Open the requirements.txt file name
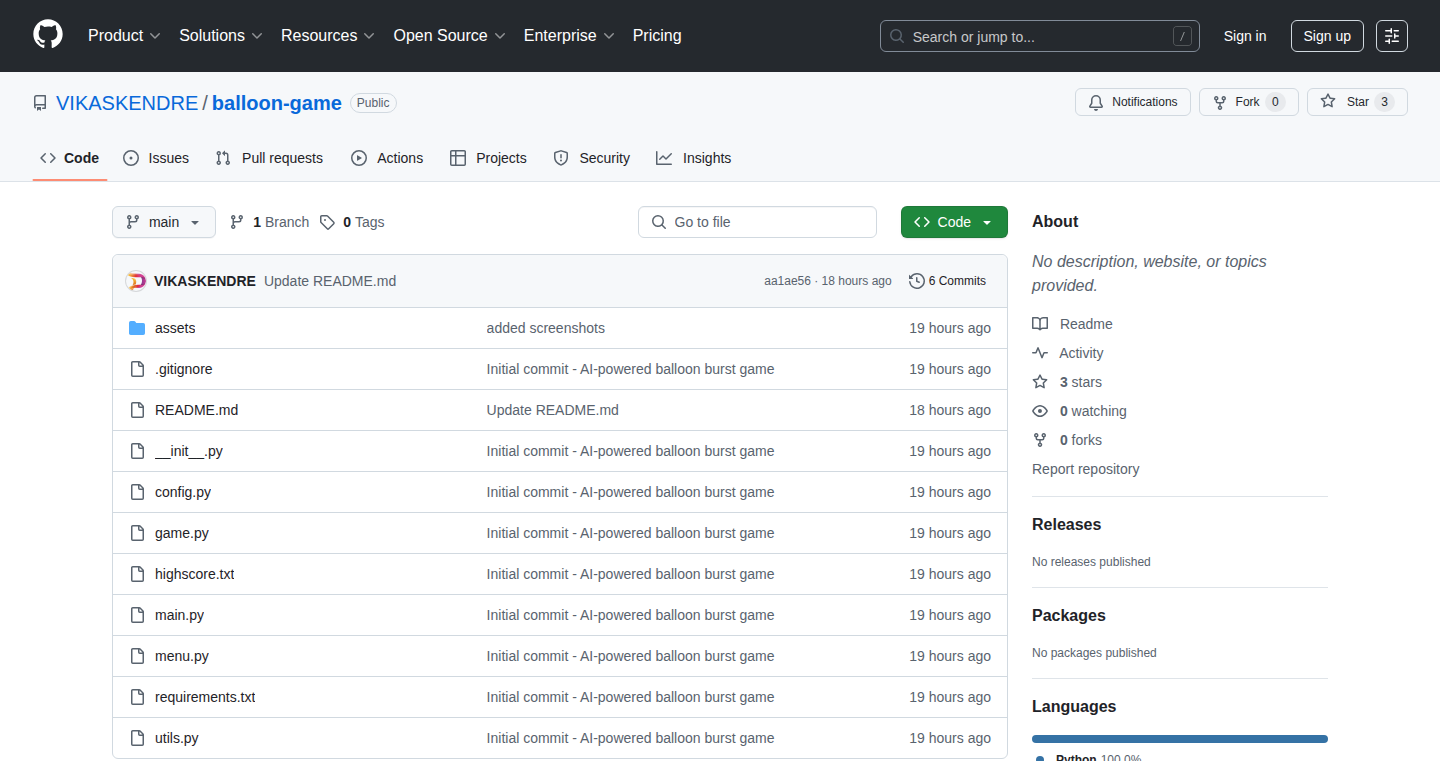 click(x=205, y=697)
